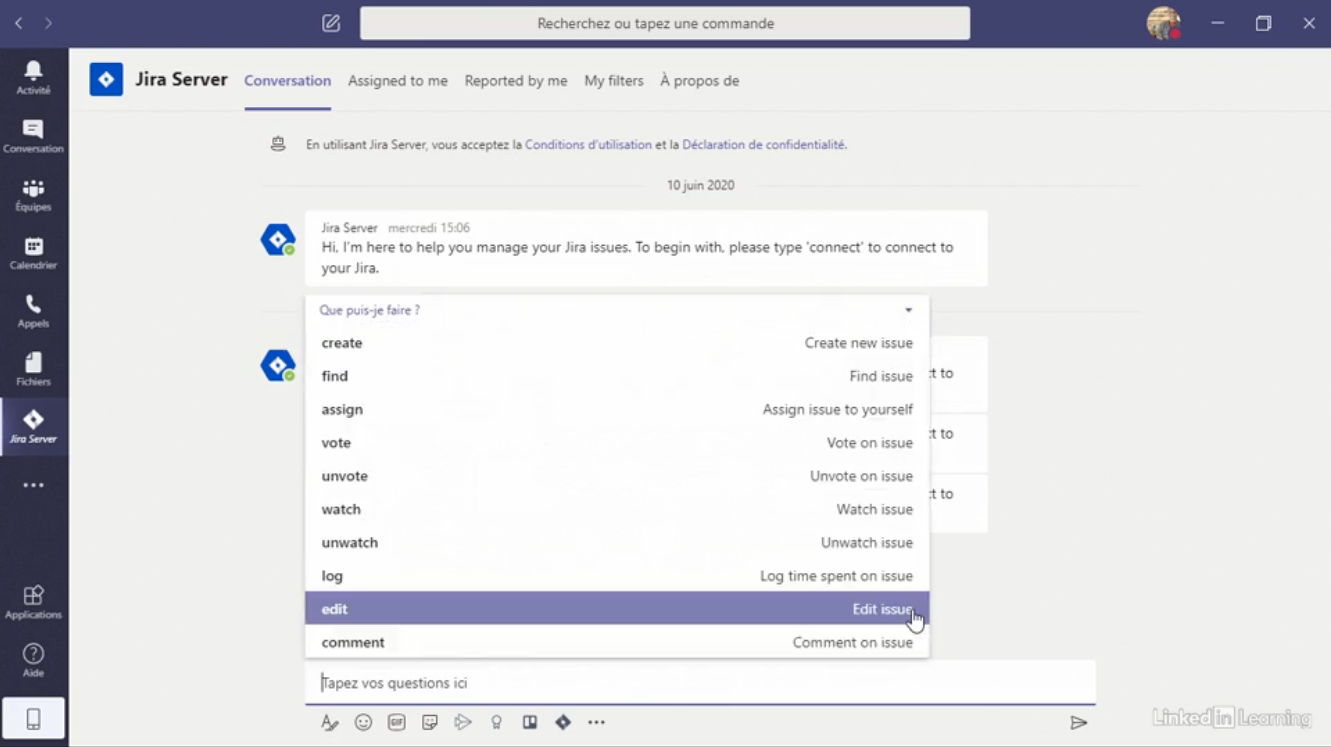Click 'Que puis-je faire ?' header text
This screenshot has width=1331, height=747.
click(x=370, y=310)
